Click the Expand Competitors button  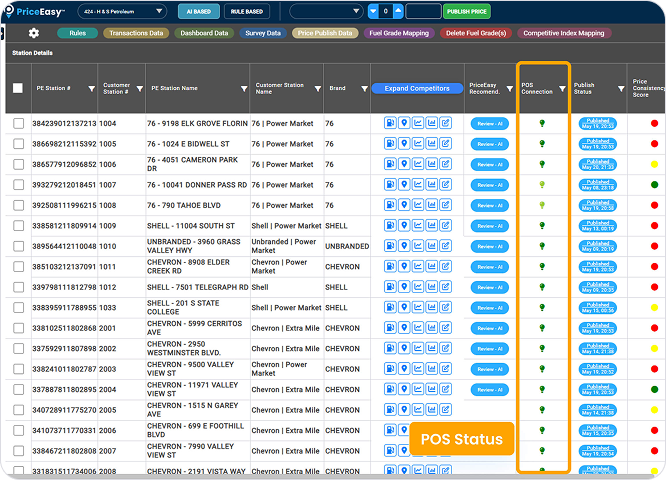pyautogui.click(x=417, y=88)
